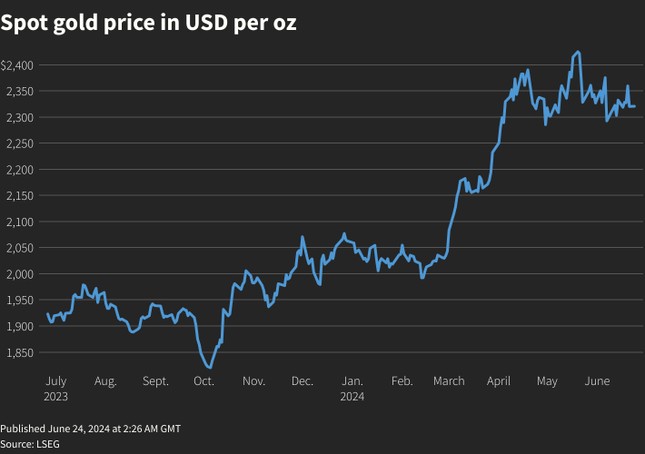Viewport: 645px width, 454px height.
Task: Click the $2,400 y-axis label
Action: click(17, 65)
